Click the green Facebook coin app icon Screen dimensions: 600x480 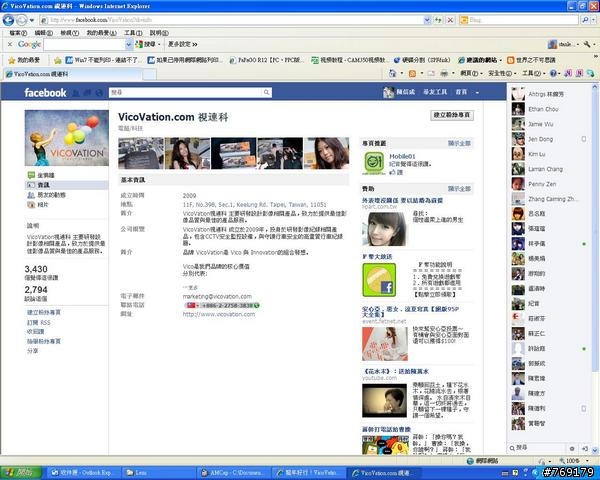click(379, 280)
